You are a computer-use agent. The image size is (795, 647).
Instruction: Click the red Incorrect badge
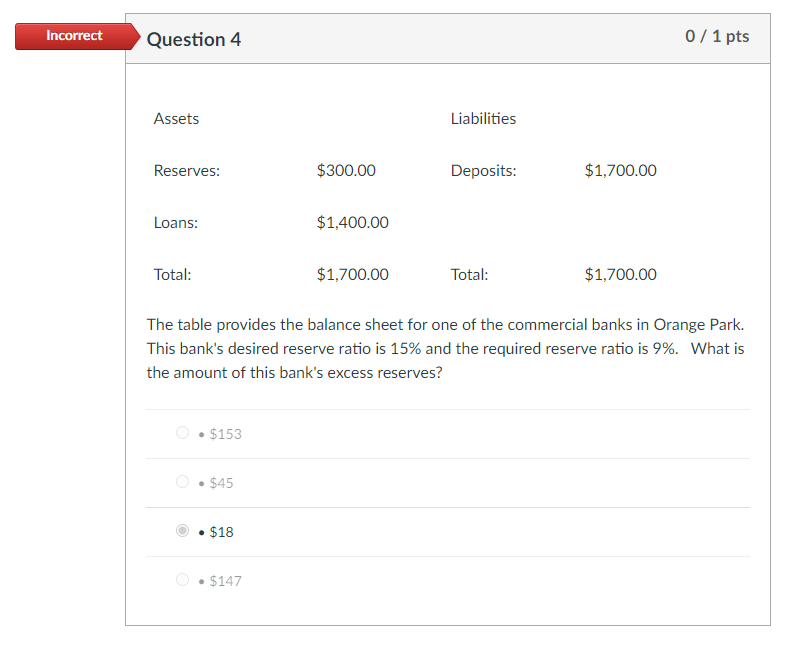pos(78,36)
